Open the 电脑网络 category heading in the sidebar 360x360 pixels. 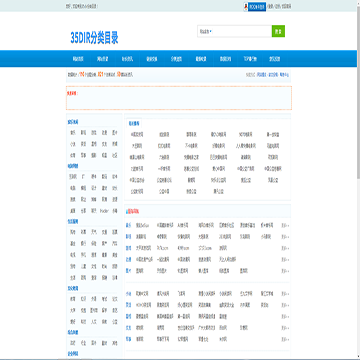pos(73,166)
